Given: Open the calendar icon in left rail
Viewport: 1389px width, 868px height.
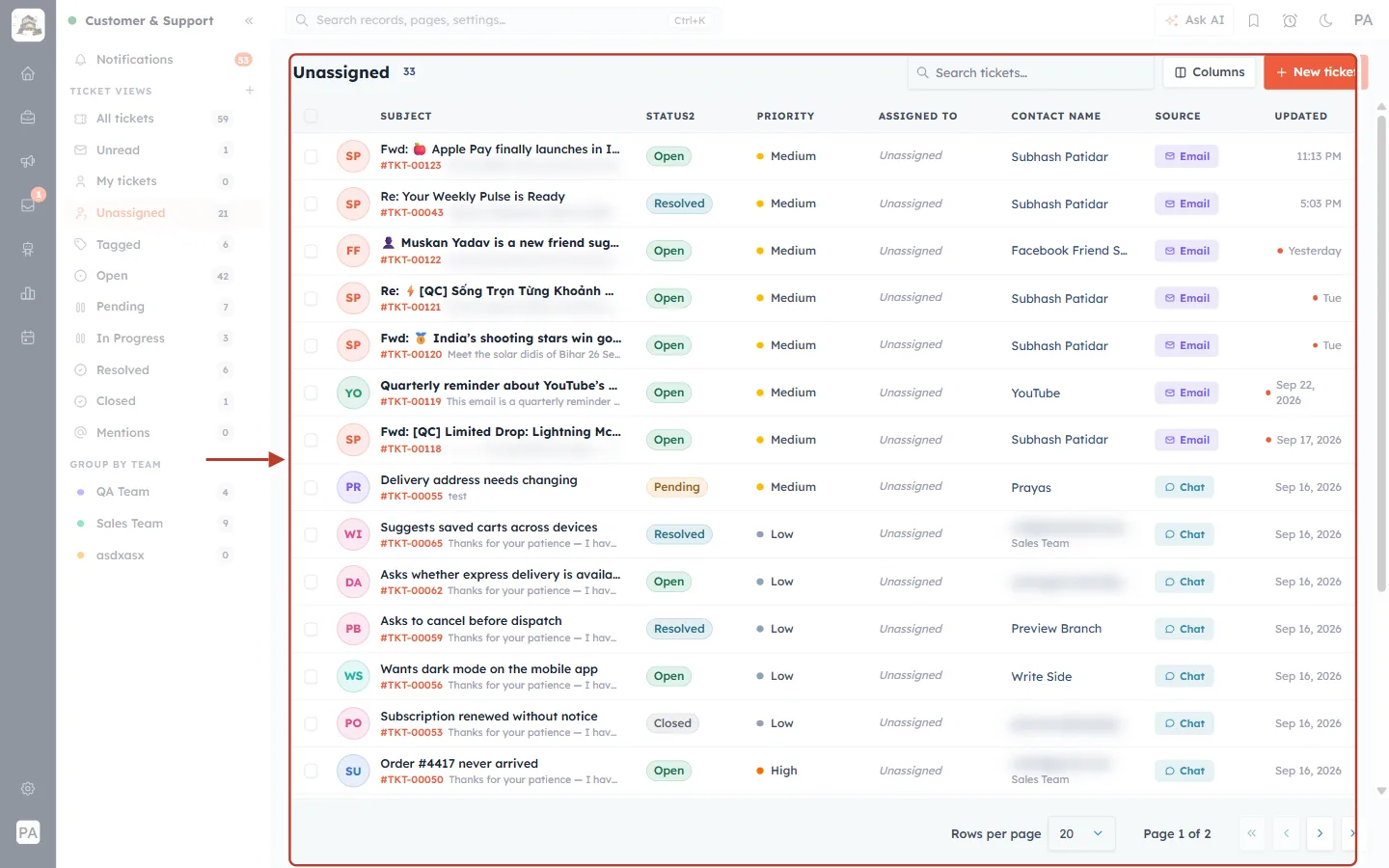Looking at the screenshot, I should click(28, 338).
